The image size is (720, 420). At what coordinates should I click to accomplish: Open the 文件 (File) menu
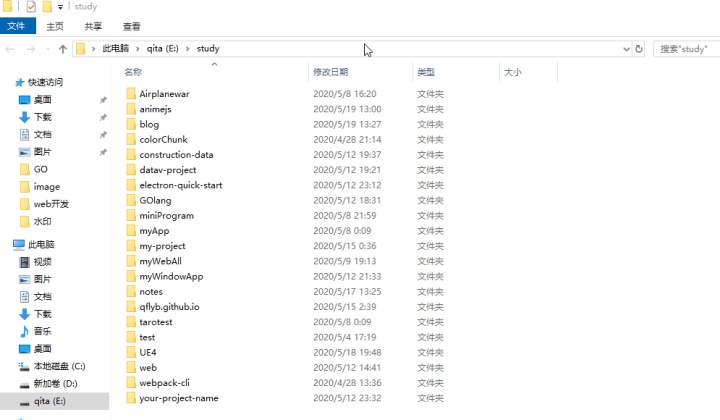coord(17,27)
